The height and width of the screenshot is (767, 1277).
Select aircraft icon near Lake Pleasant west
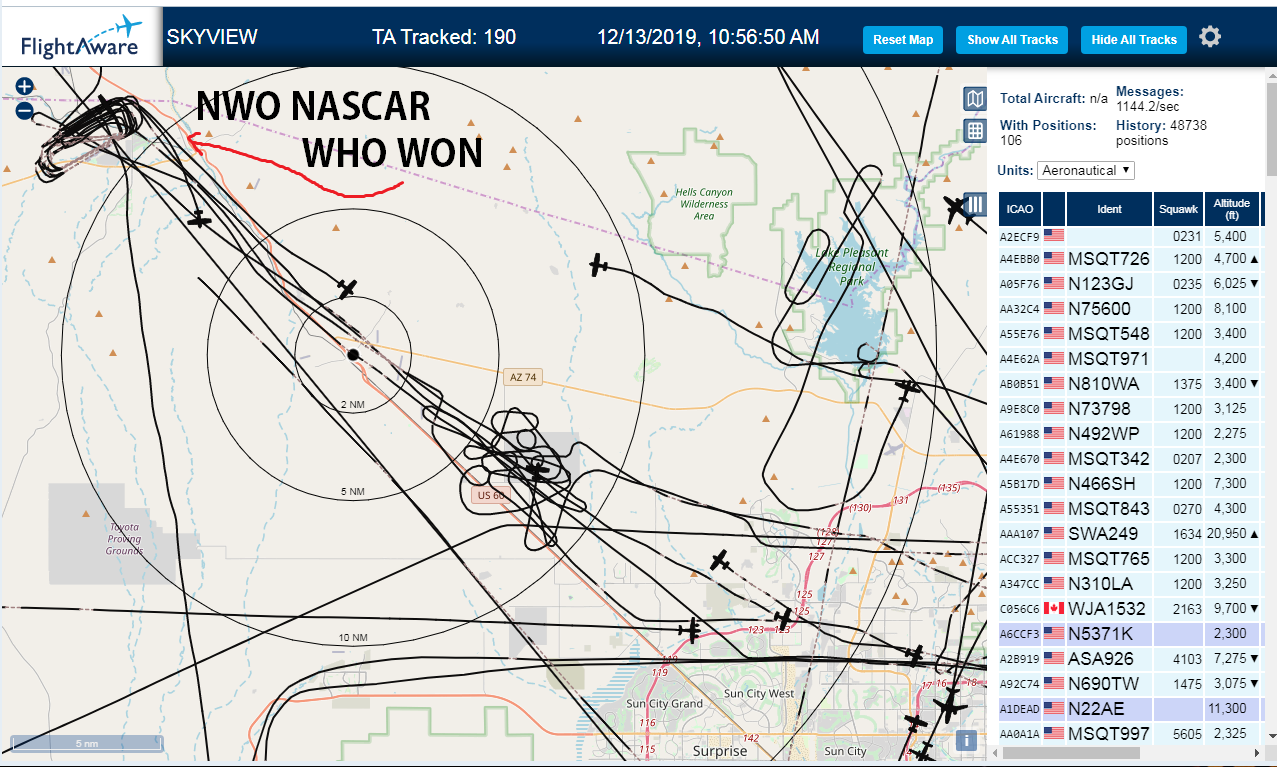point(598,265)
